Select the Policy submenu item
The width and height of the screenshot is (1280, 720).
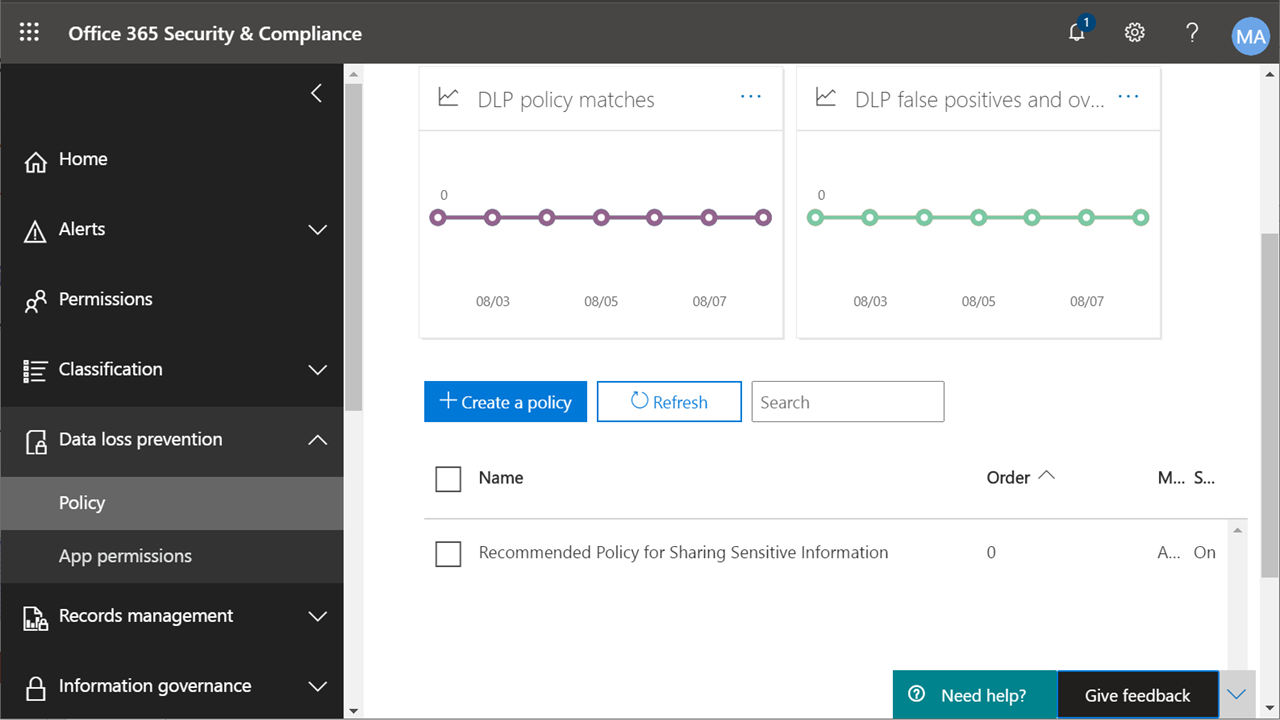tap(172, 503)
